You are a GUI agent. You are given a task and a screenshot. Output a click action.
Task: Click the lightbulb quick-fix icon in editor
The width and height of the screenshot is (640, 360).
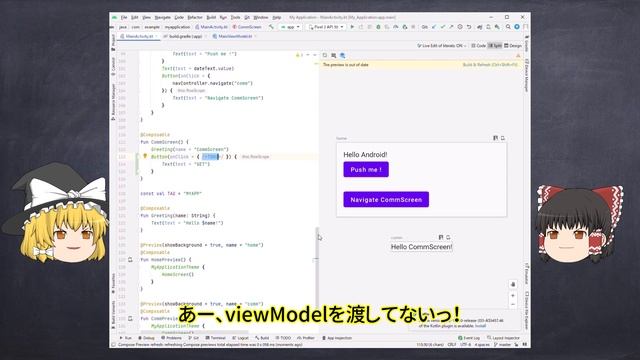144,156
